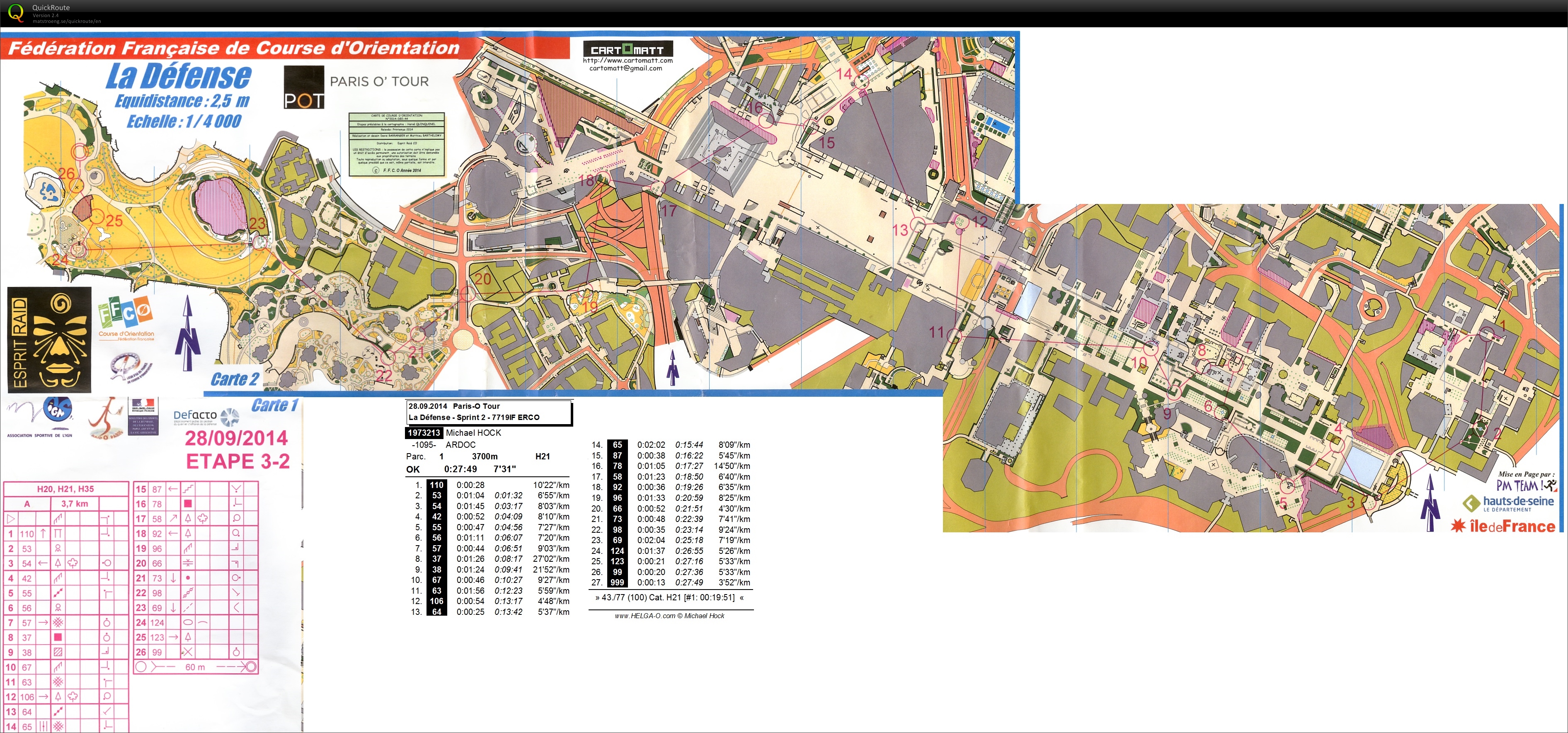Click the îledeFrance logo
Image resolution: width=1568 pixels, height=733 pixels.
1503,526
